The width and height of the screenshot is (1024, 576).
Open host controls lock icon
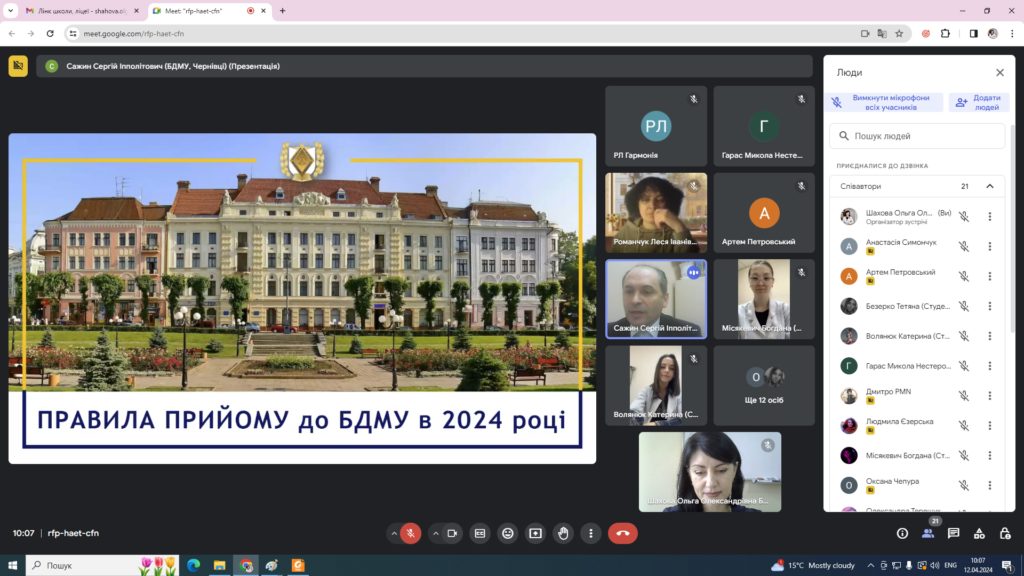tap(1004, 533)
